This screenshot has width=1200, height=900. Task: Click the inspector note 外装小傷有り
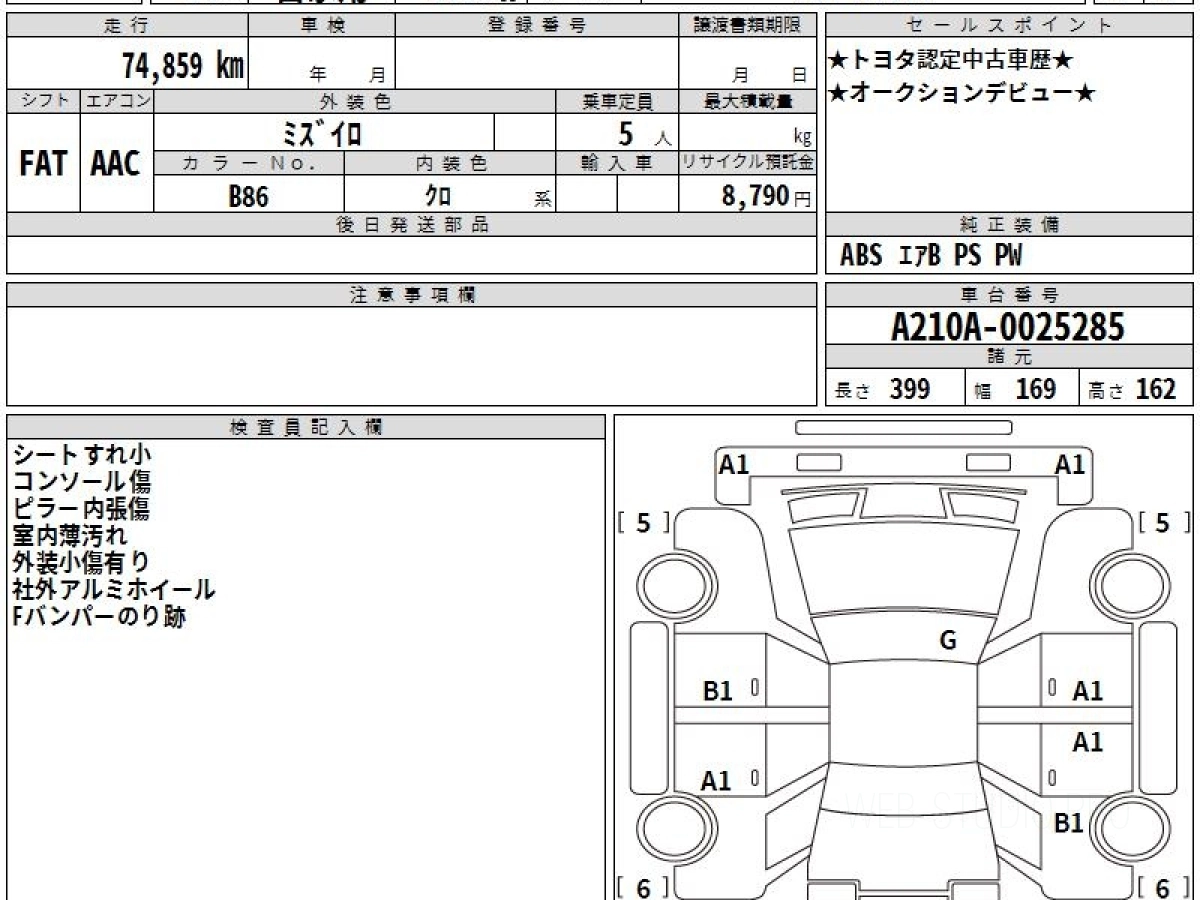[x=82, y=563]
